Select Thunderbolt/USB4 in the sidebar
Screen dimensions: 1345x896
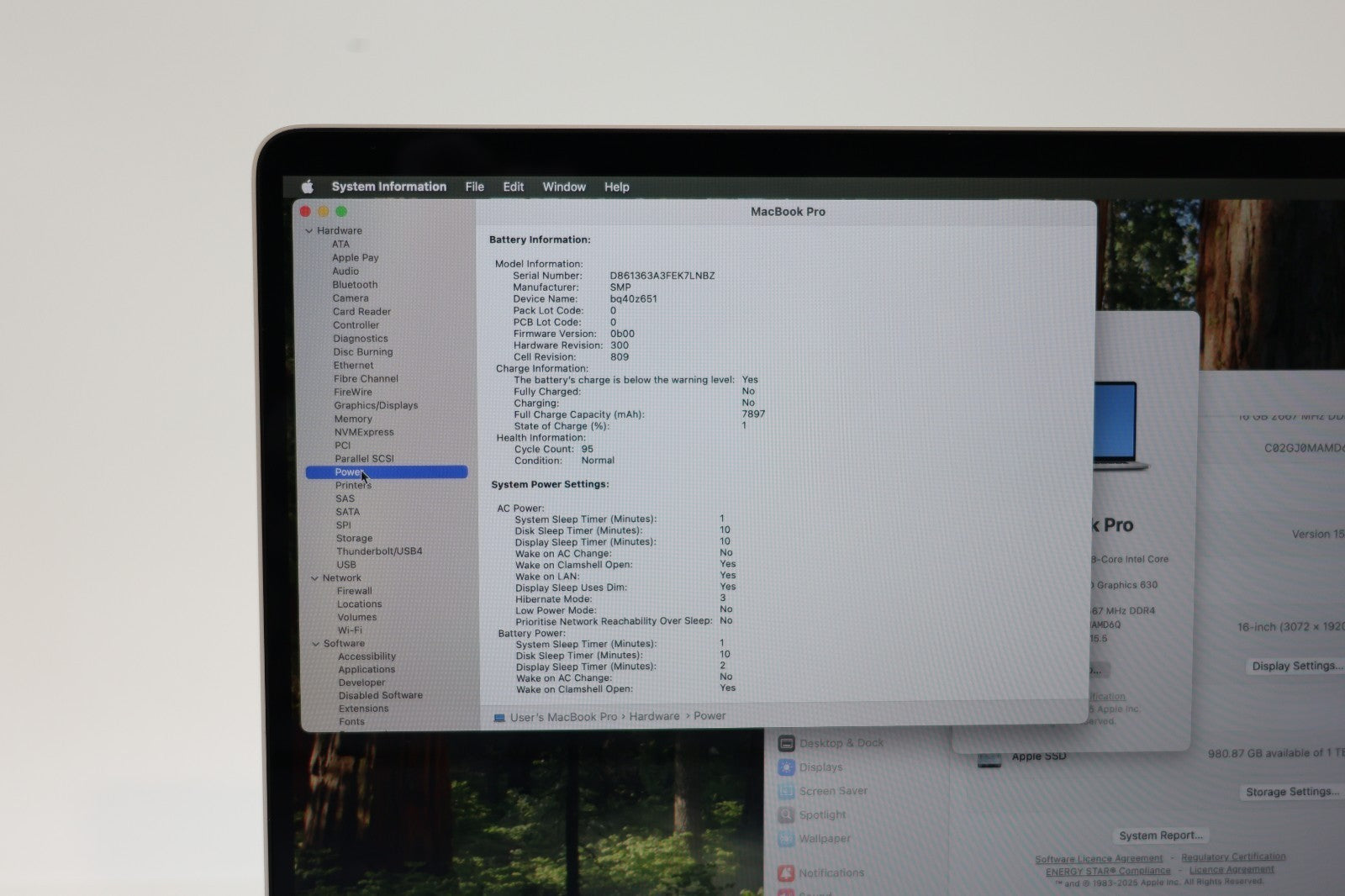pyautogui.click(x=379, y=551)
